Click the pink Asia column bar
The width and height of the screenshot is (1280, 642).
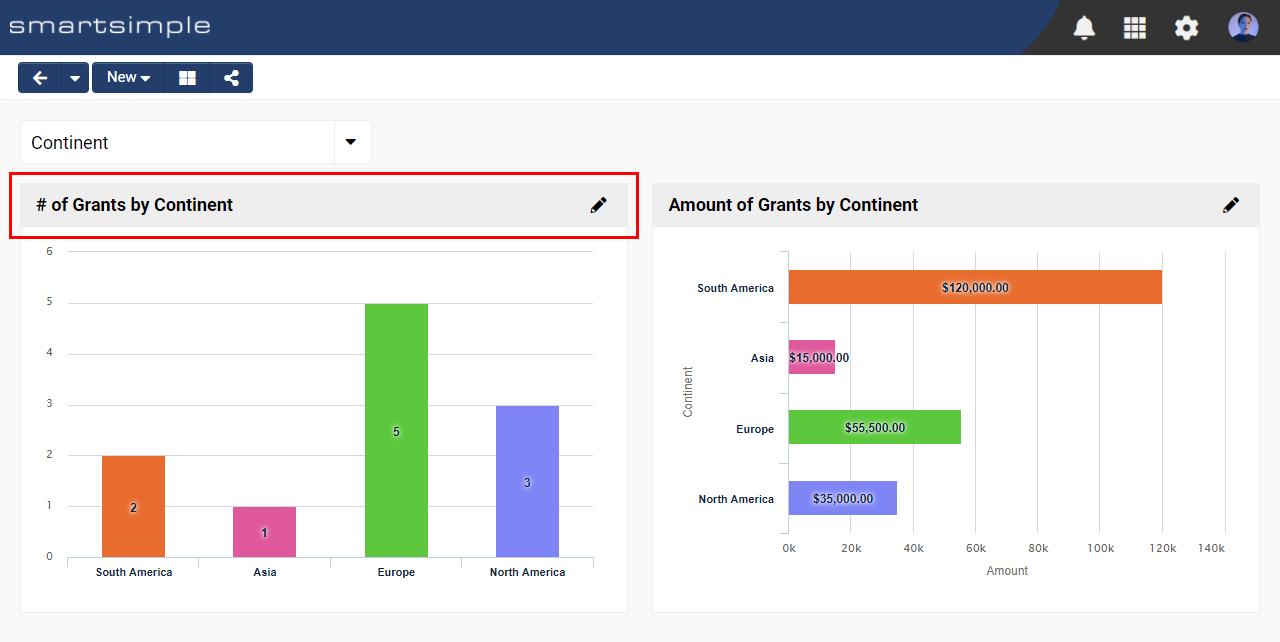pyautogui.click(x=264, y=531)
